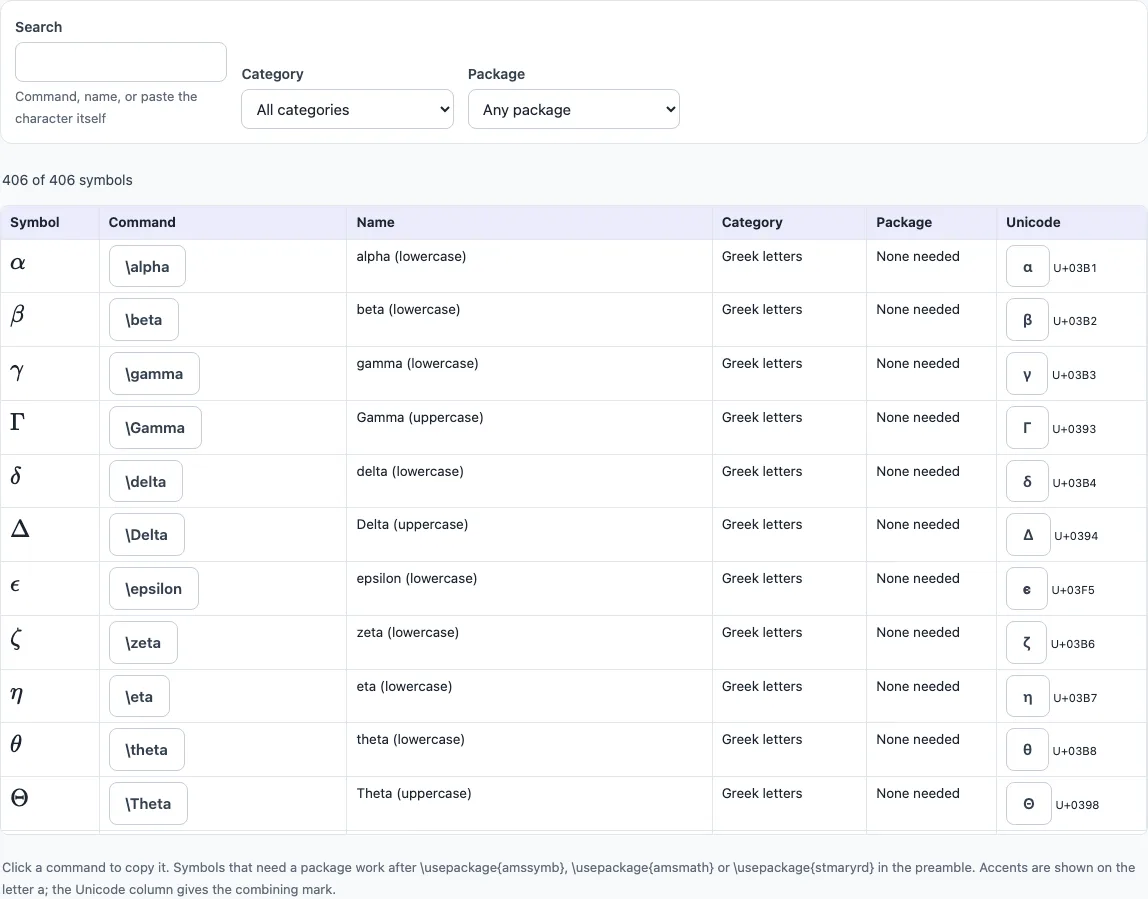Copy the Unicode capital Gamma character
Screen dimensions: 1148x899
[x=1026, y=428]
